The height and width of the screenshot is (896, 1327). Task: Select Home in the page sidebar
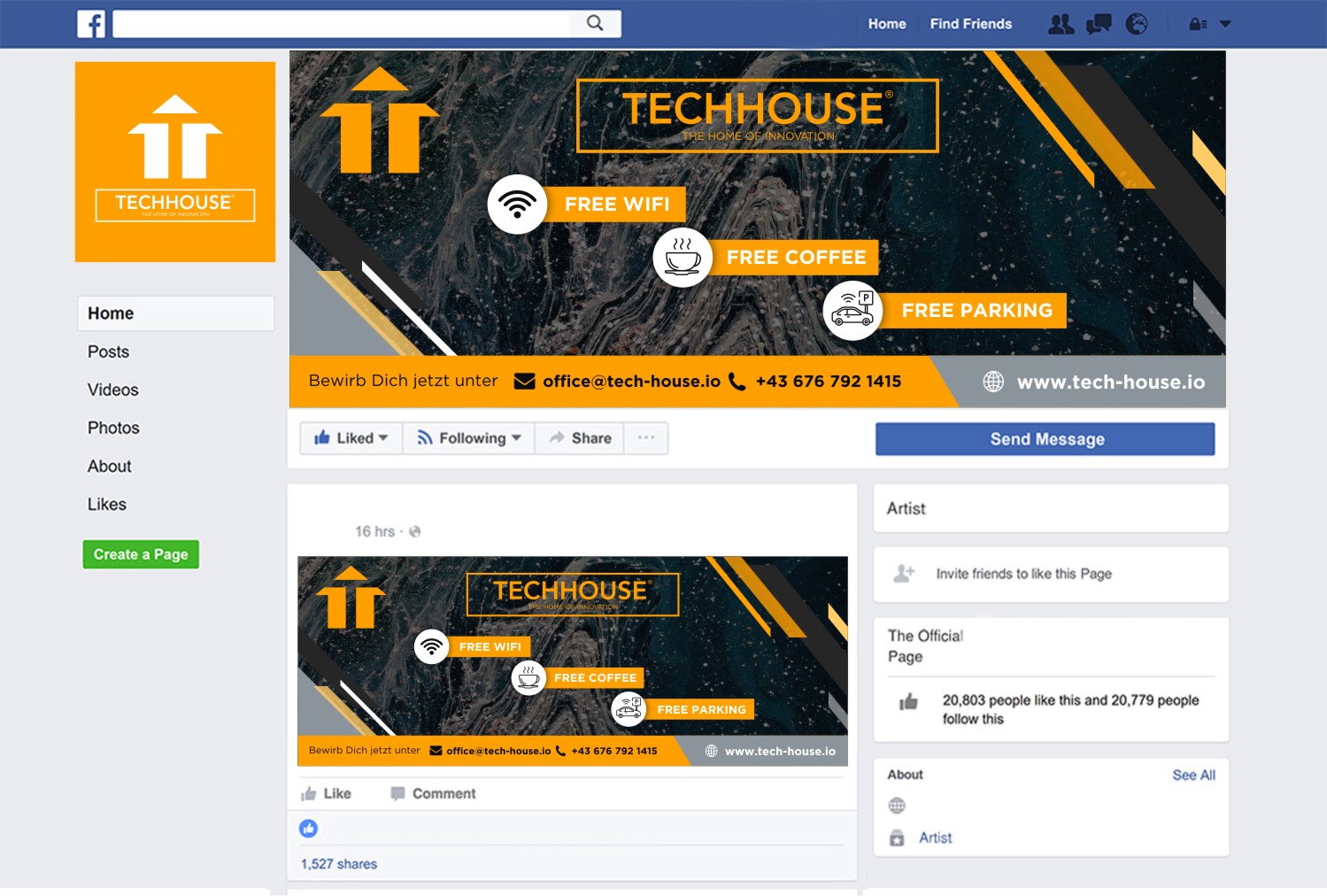[175, 313]
